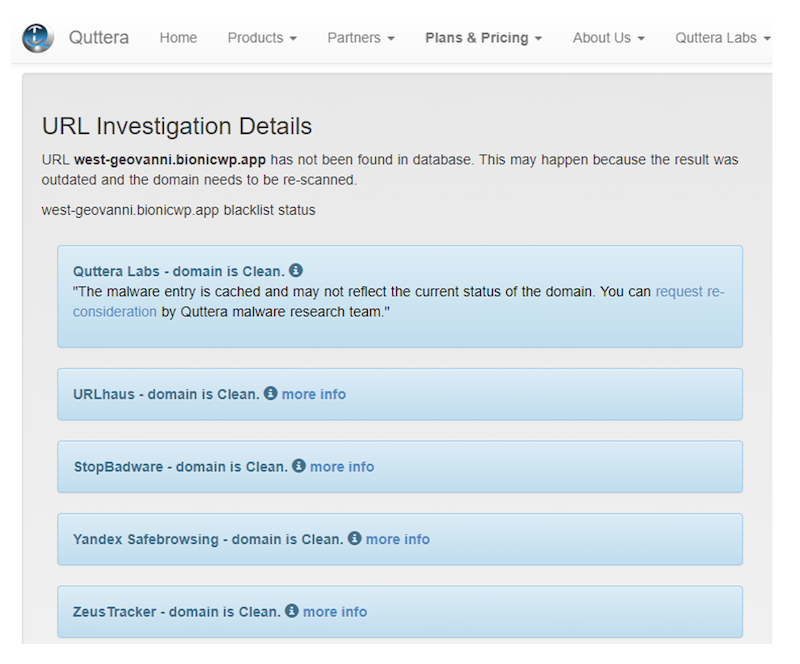Open more info link for URLhaus
The width and height of the screenshot is (800, 664).
(x=314, y=395)
